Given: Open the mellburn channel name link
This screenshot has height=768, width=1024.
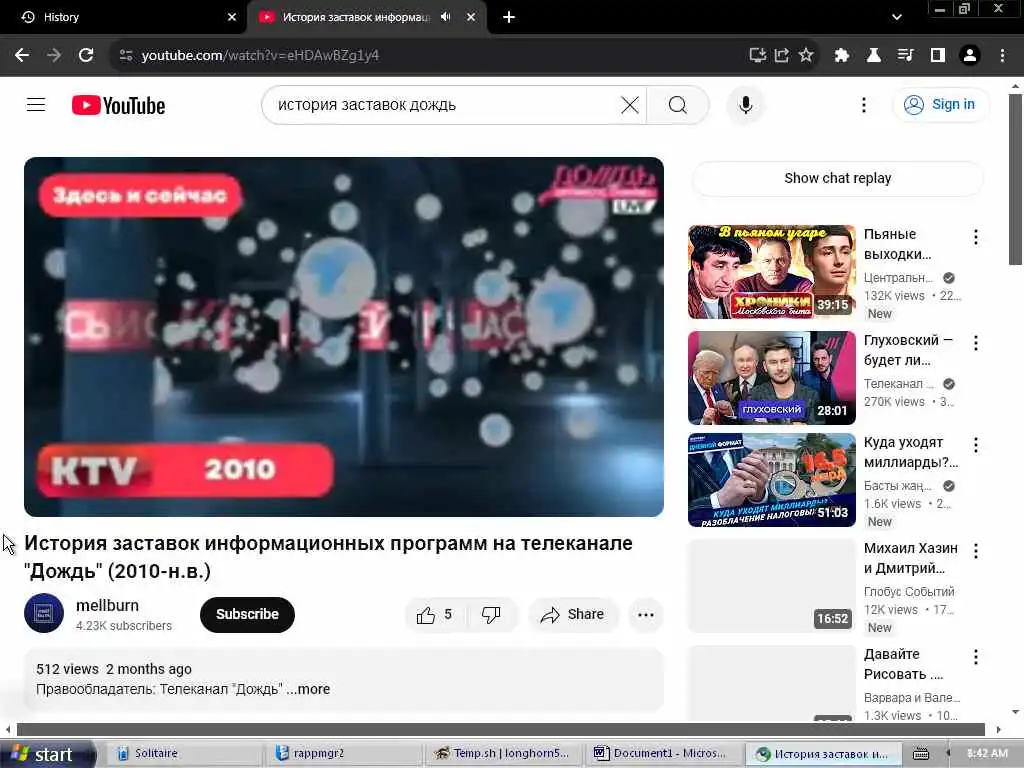Looking at the screenshot, I should 107,605.
